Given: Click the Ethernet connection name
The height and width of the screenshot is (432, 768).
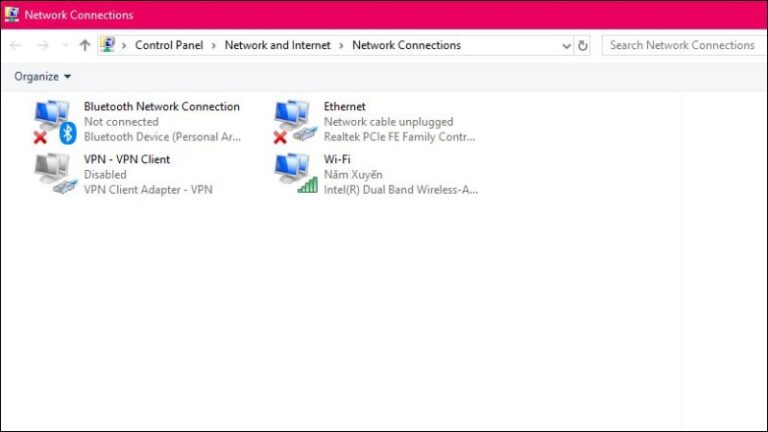Looking at the screenshot, I should coord(344,106).
